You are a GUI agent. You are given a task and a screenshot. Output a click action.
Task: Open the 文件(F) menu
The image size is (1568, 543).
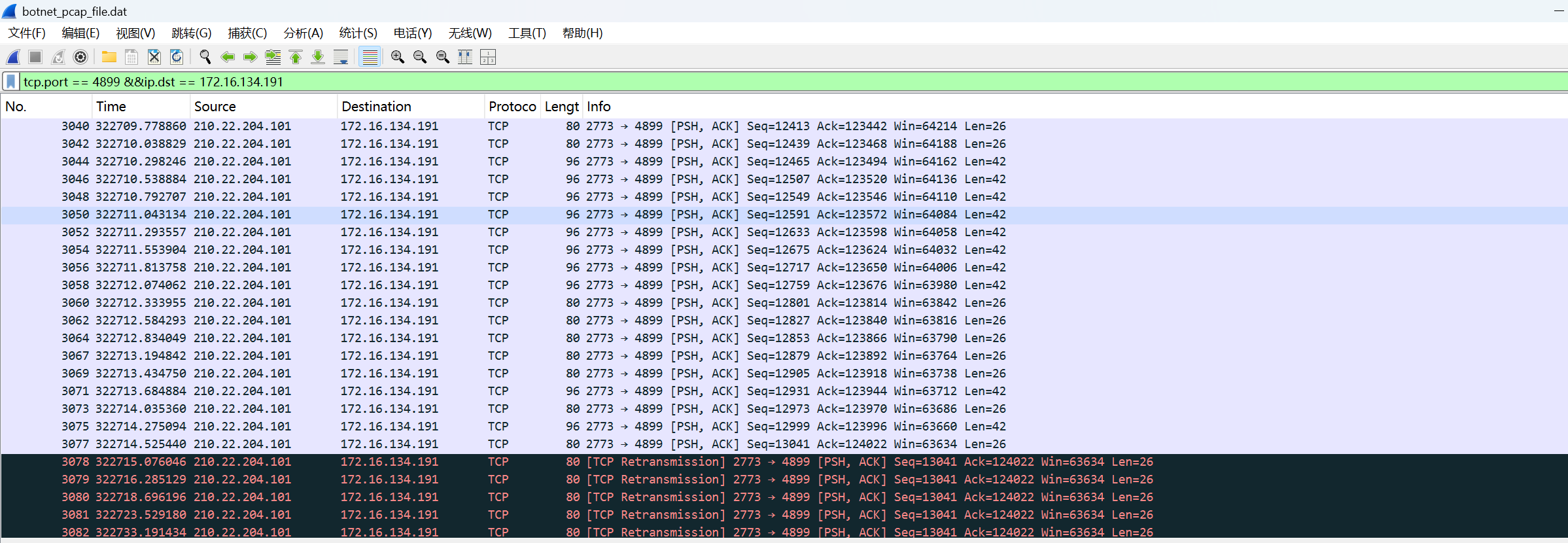coord(27,33)
